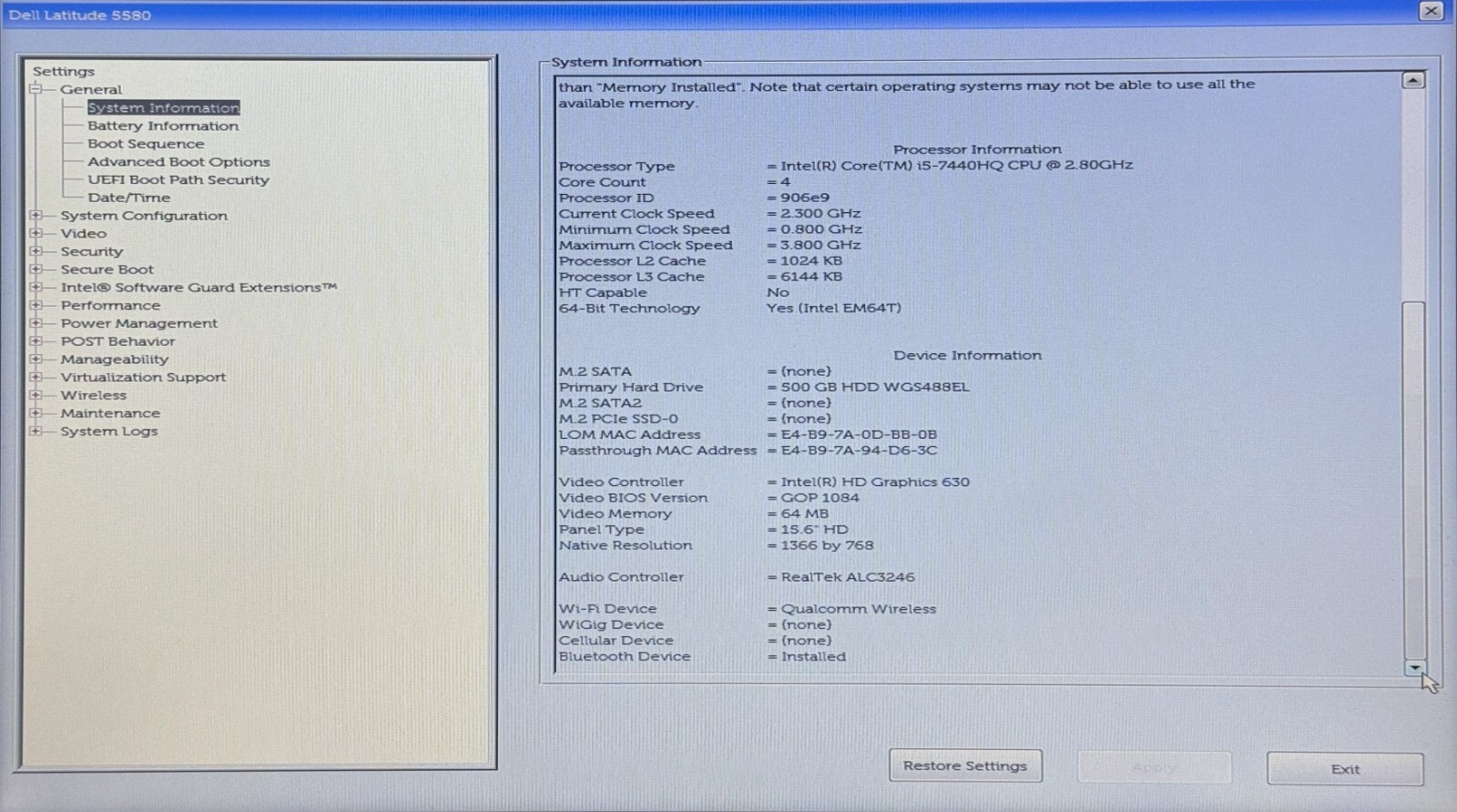Click the Passthrough MAC Address value
The width and height of the screenshot is (1457, 812).
tap(859, 451)
